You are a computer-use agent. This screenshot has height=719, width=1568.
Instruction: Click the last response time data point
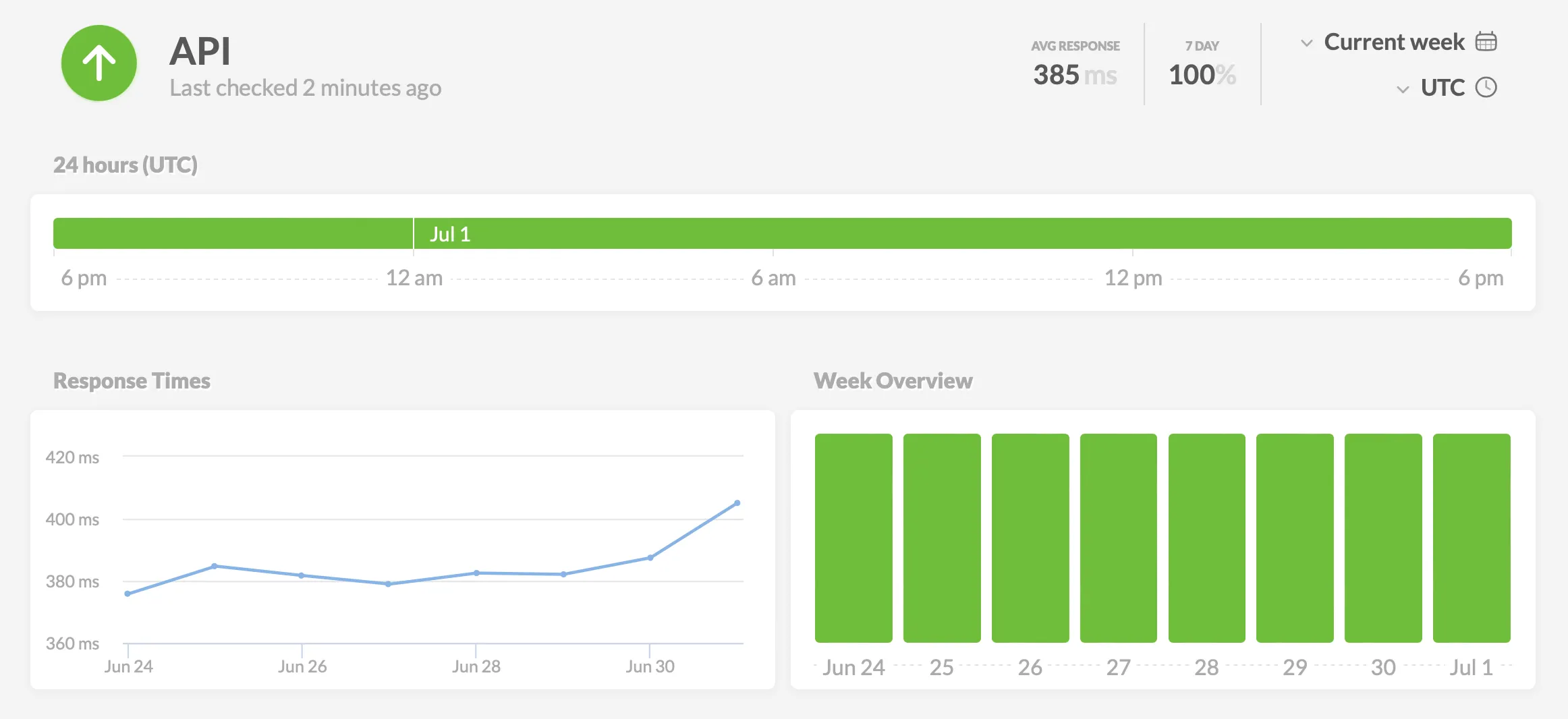click(x=737, y=502)
